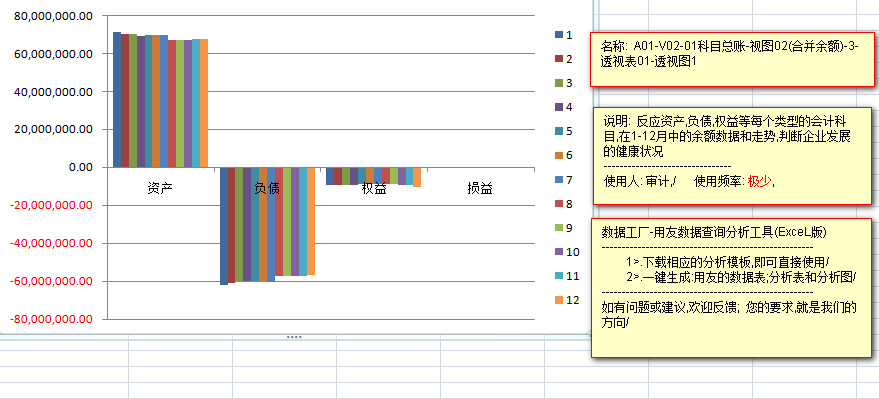Click legend entry 9
Screen dimensions: 879x399
pos(563,228)
